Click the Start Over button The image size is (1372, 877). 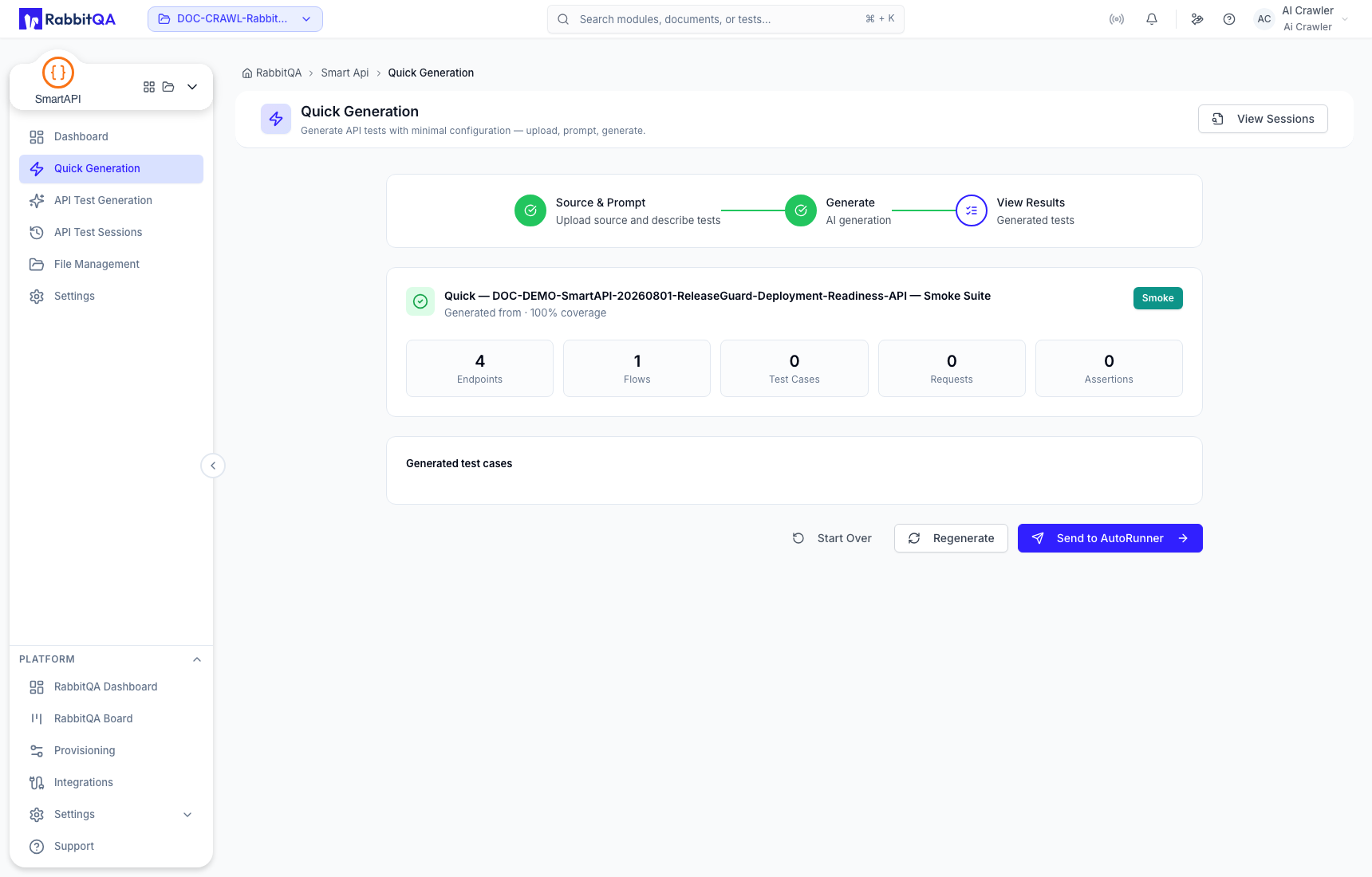(x=832, y=538)
